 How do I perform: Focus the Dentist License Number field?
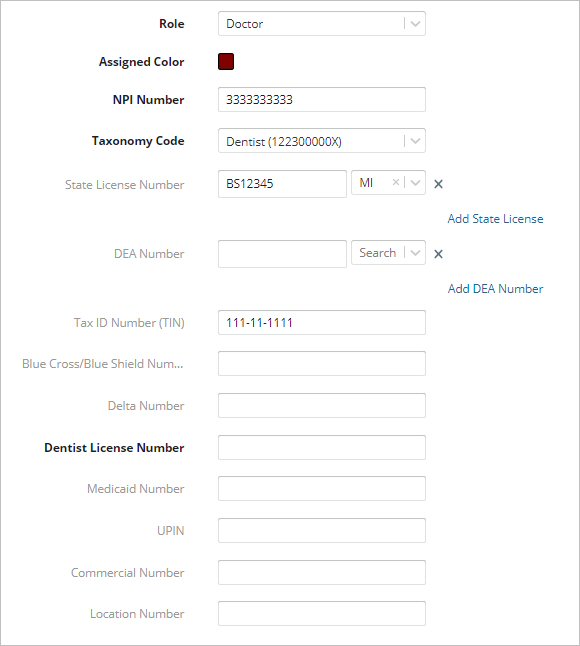tap(322, 447)
